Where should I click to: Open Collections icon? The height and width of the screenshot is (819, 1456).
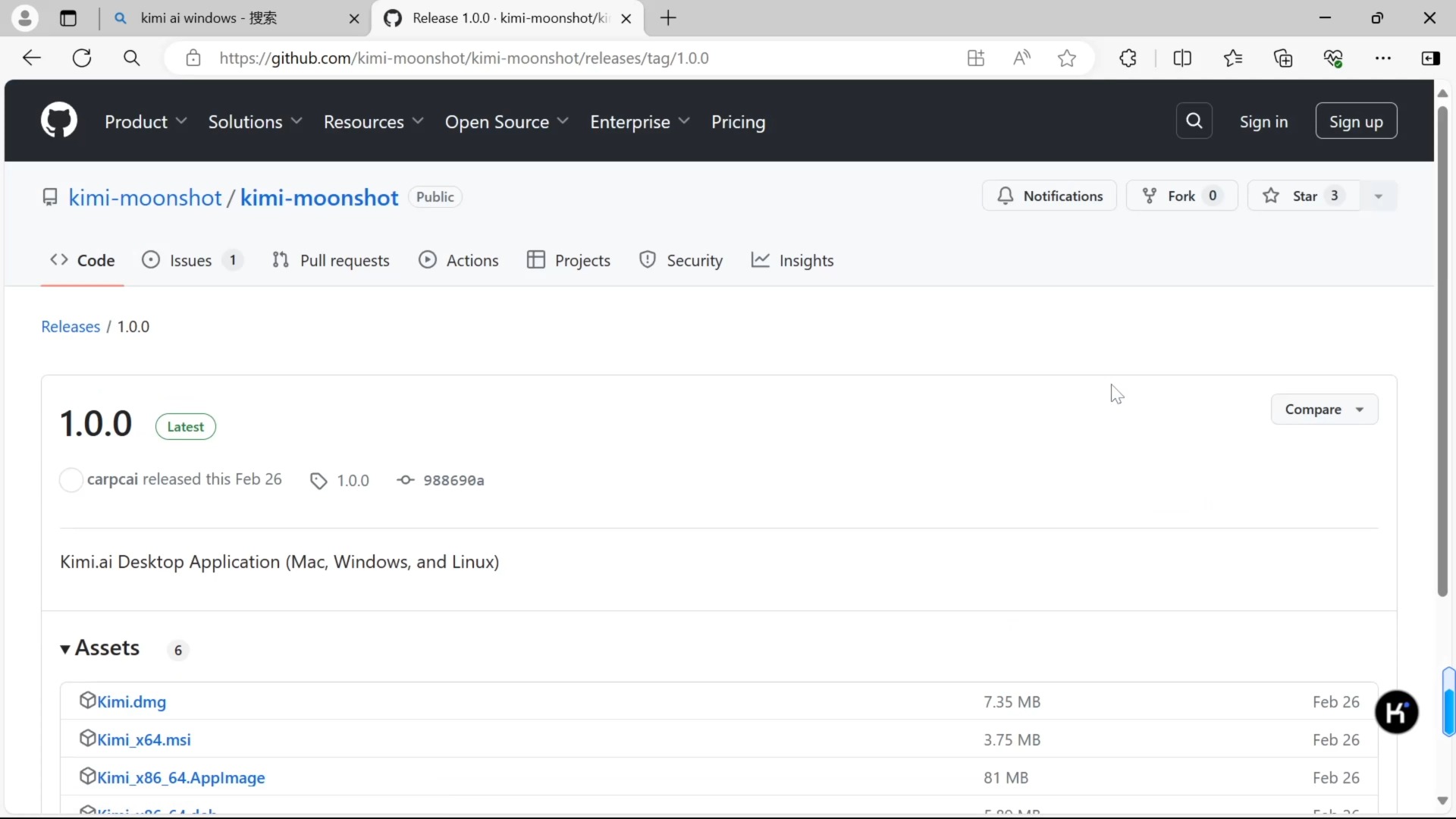pyautogui.click(x=1283, y=58)
